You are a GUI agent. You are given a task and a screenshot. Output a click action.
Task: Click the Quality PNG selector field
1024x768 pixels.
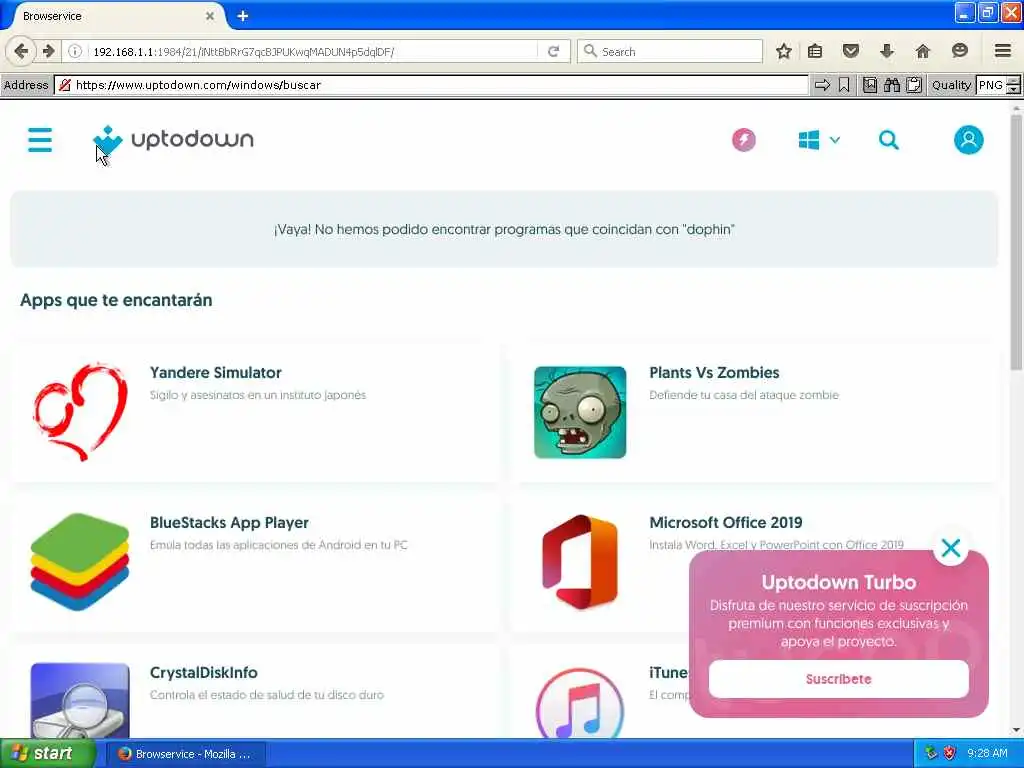(991, 85)
